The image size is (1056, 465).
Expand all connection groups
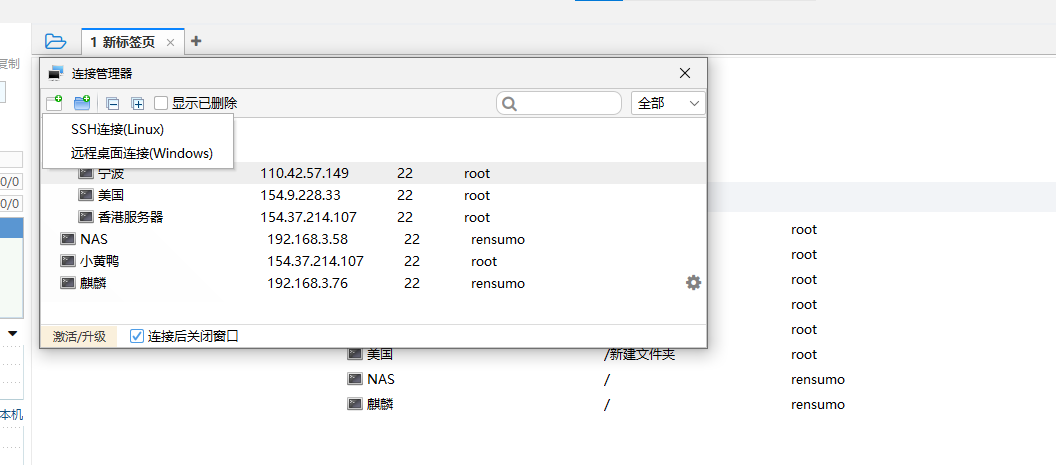(138, 103)
